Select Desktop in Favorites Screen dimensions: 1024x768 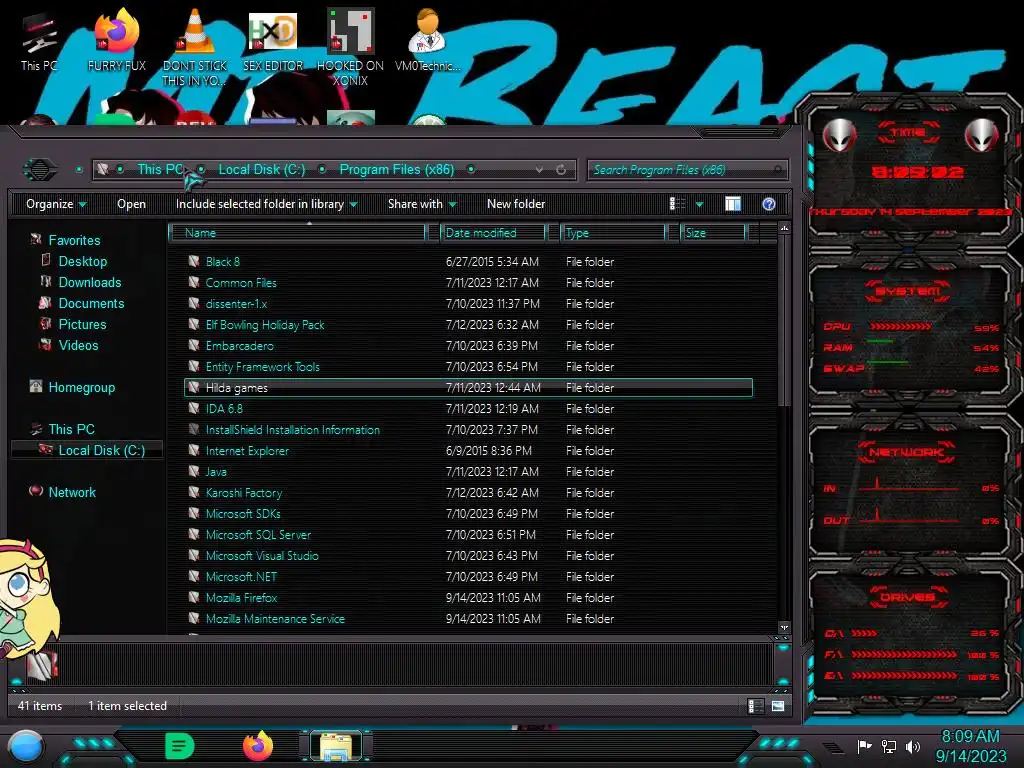(x=82, y=261)
